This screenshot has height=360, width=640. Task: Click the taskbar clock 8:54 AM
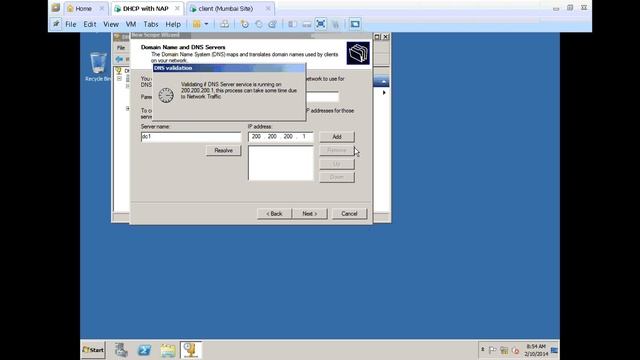[x=536, y=350]
